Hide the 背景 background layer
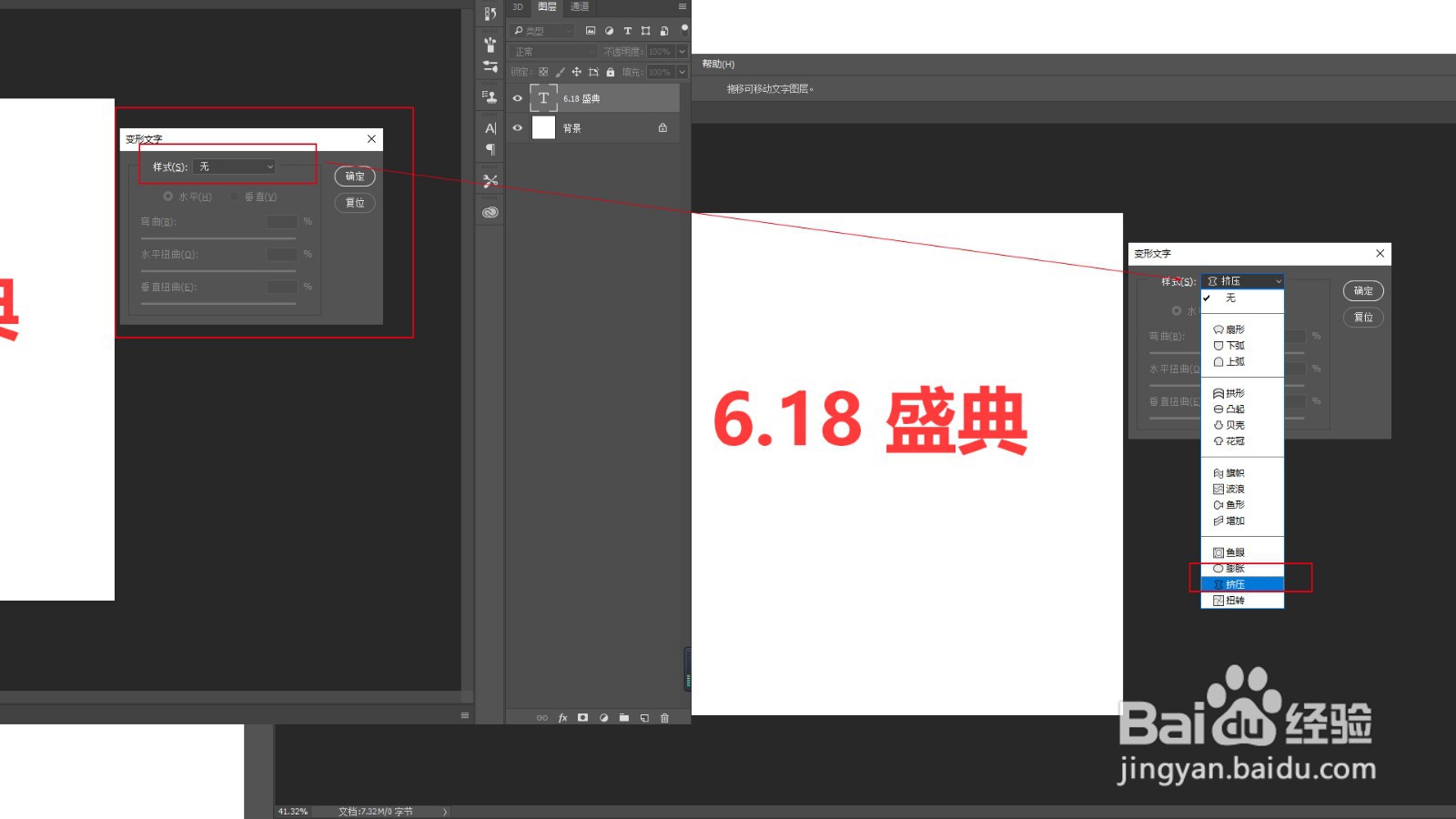This screenshot has width=1456, height=819. [517, 127]
